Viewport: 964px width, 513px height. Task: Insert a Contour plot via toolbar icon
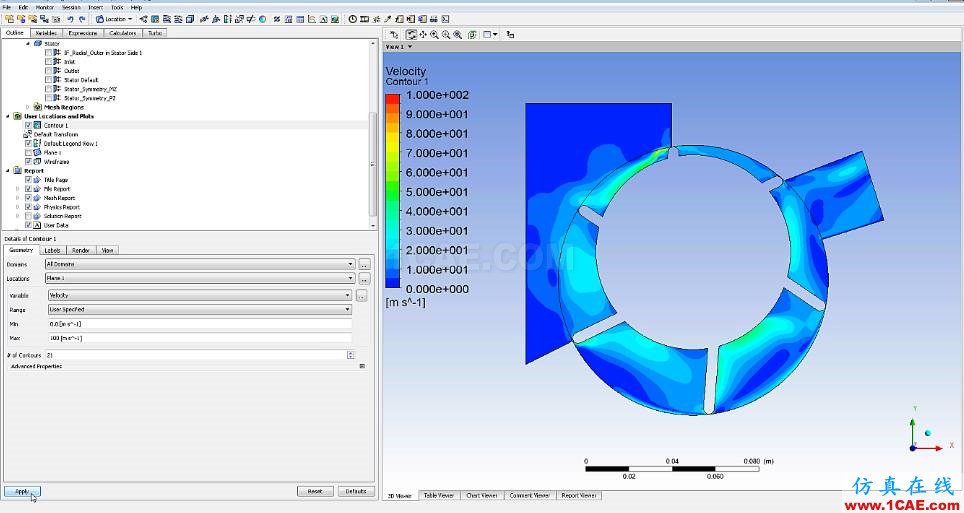(155, 19)
